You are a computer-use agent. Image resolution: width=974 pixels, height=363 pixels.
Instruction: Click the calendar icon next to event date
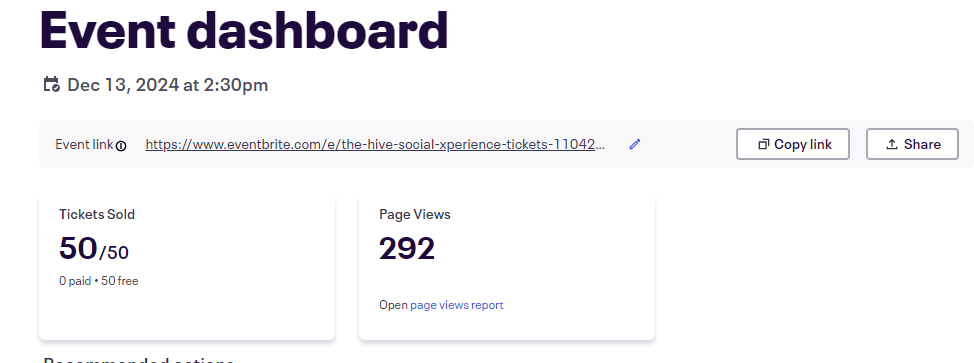tap(51, 85)
